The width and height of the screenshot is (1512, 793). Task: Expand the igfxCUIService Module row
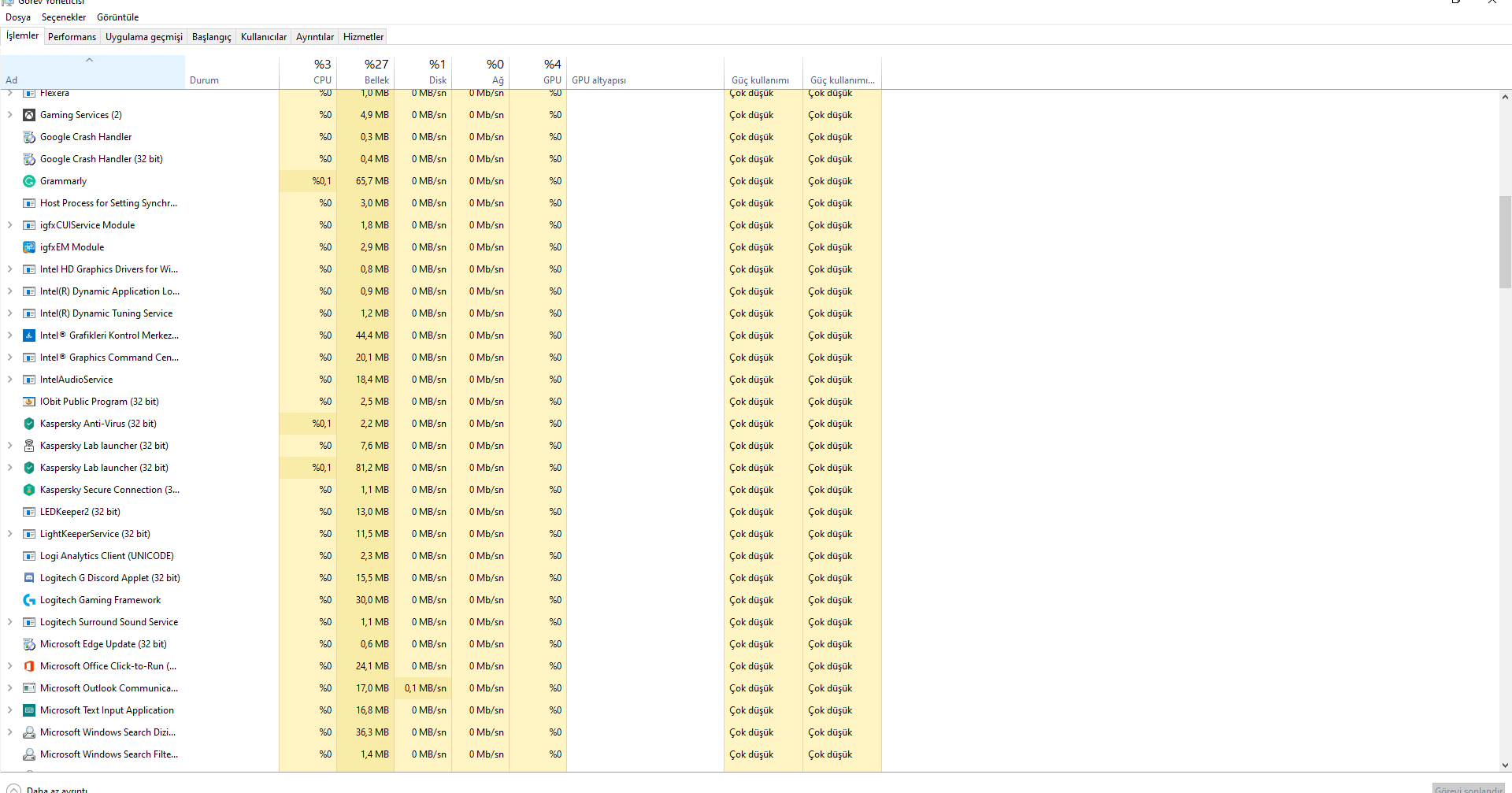[9, 225]
